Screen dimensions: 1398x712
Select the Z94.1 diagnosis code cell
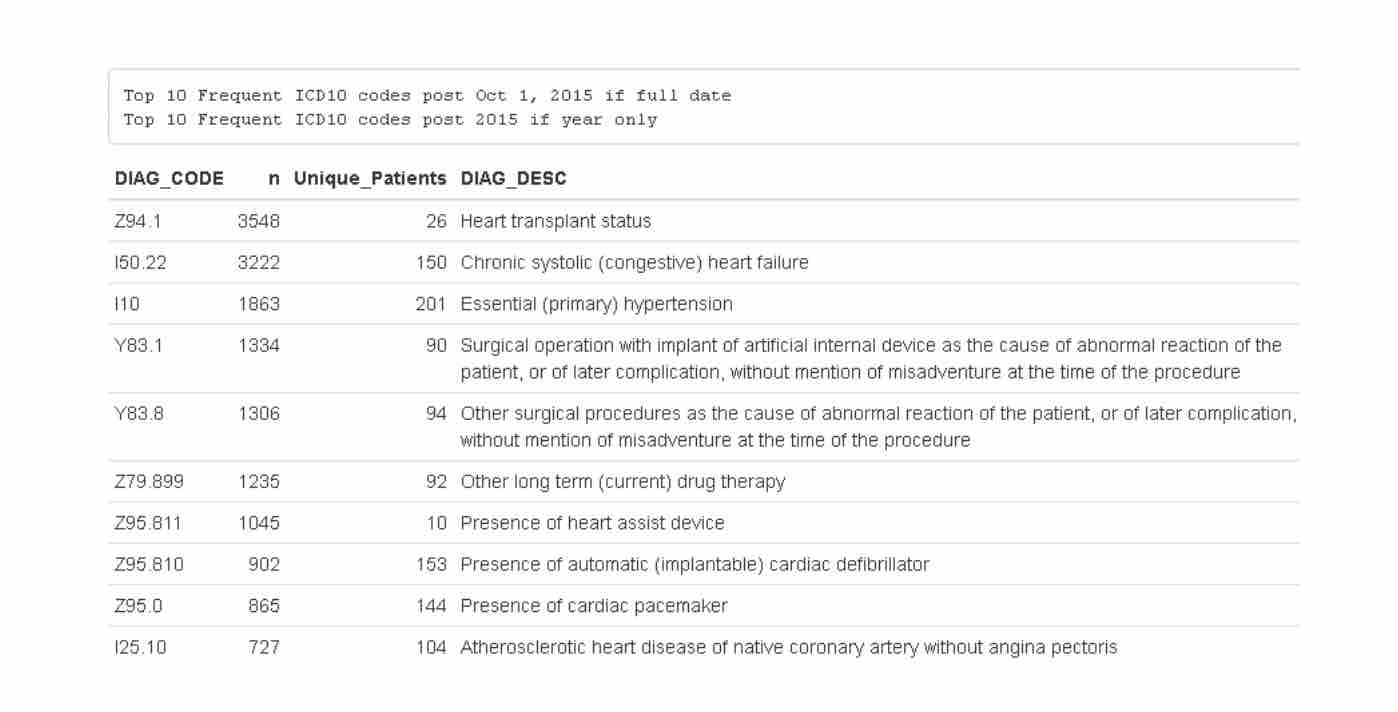click(138, 221)
